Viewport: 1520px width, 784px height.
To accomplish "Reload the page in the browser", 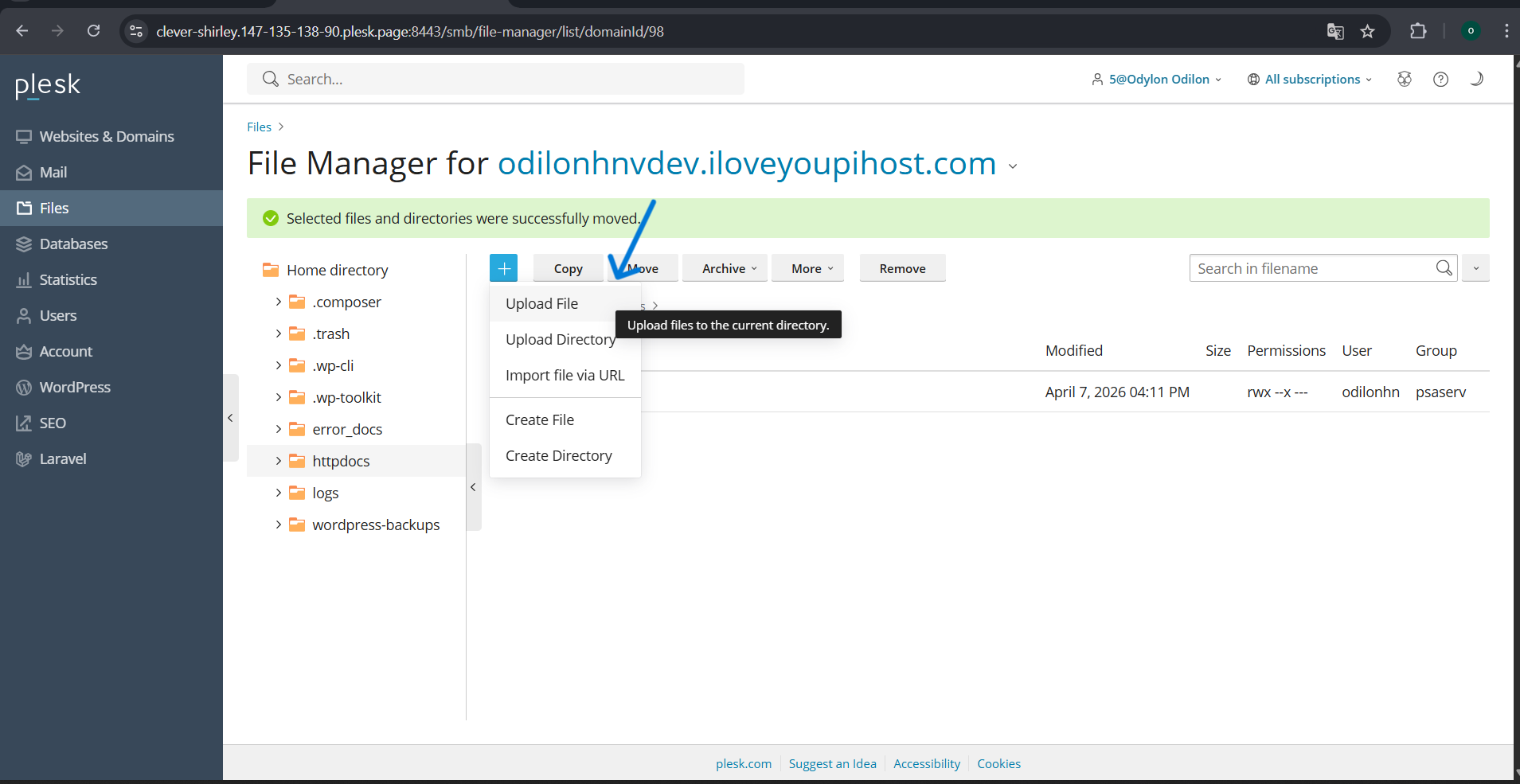I will [94, 31].
